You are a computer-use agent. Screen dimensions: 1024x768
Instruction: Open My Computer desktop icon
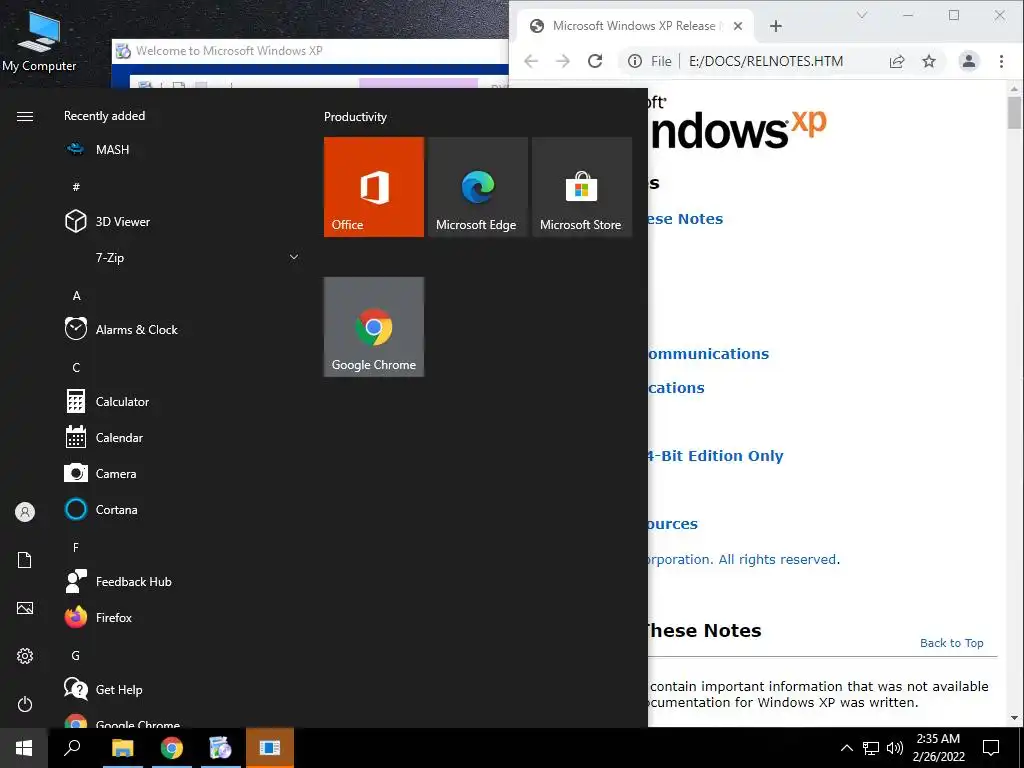click(39, 40)
